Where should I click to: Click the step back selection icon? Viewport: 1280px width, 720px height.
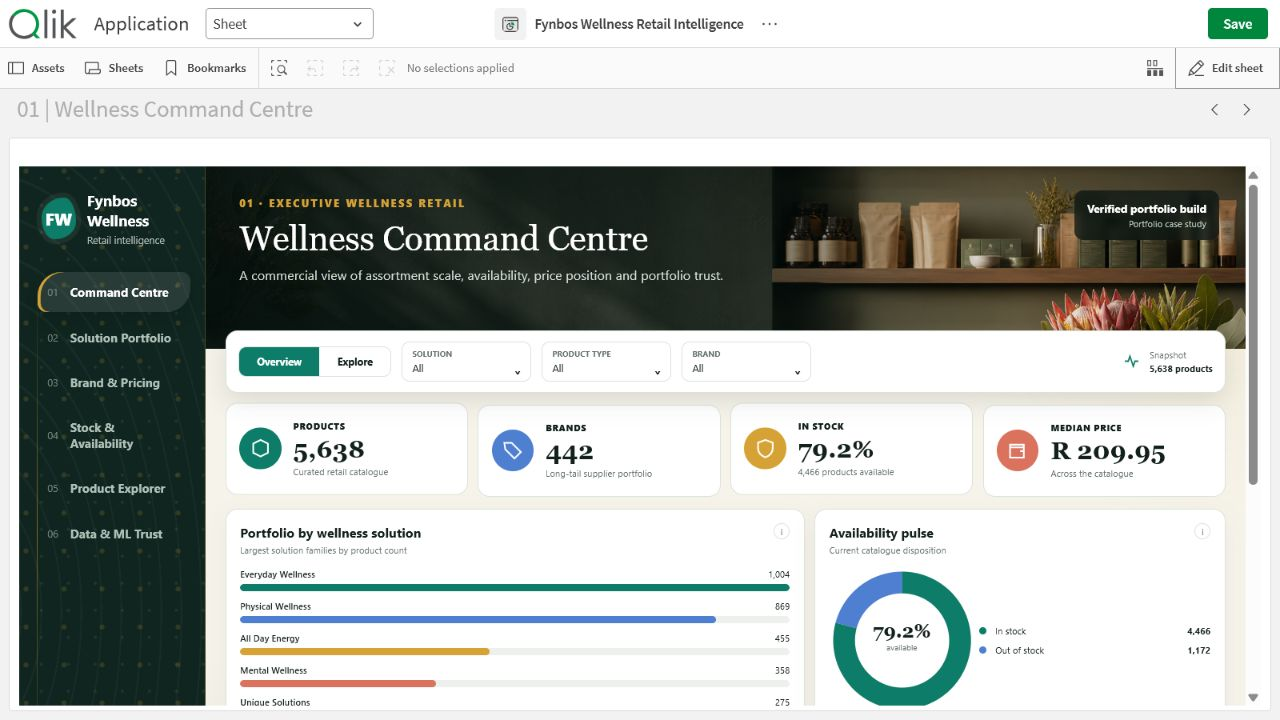point(315,68)
